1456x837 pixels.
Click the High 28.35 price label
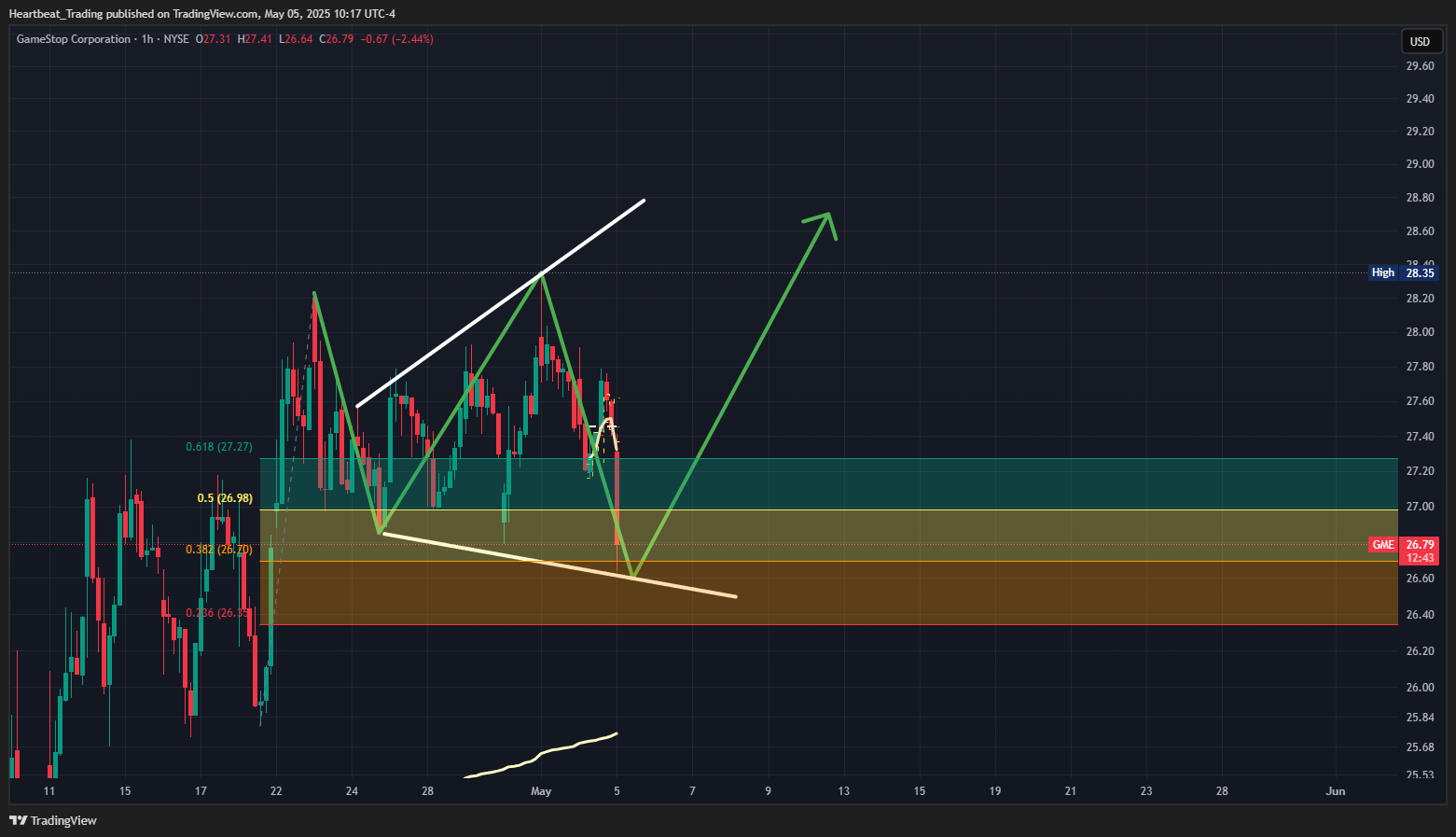[1402, 272]
